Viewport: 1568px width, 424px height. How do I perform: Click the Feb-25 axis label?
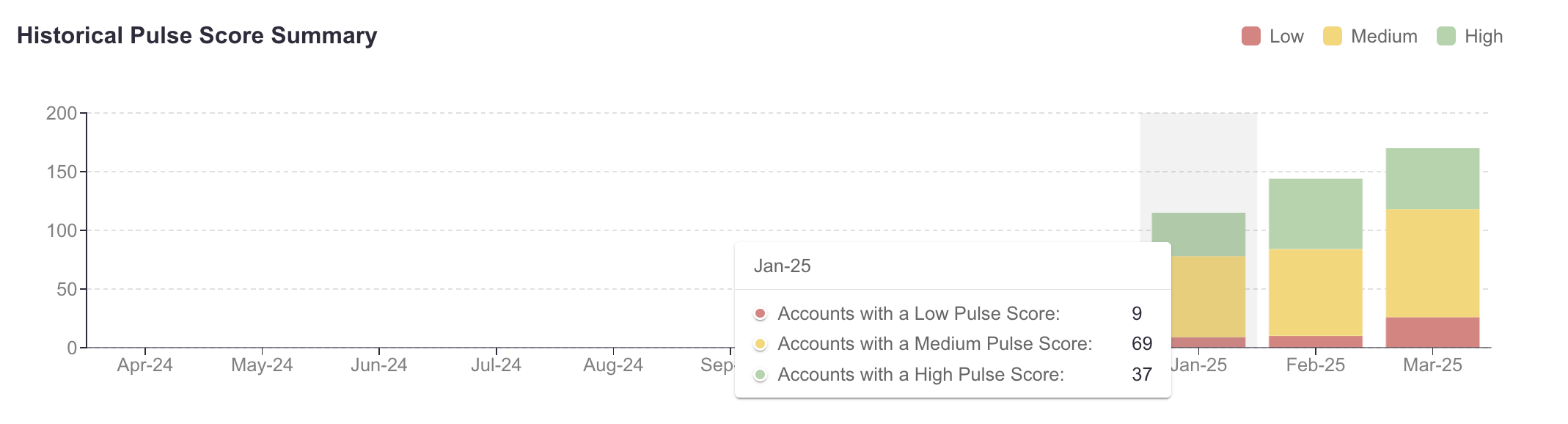[x=1316, y=365]
